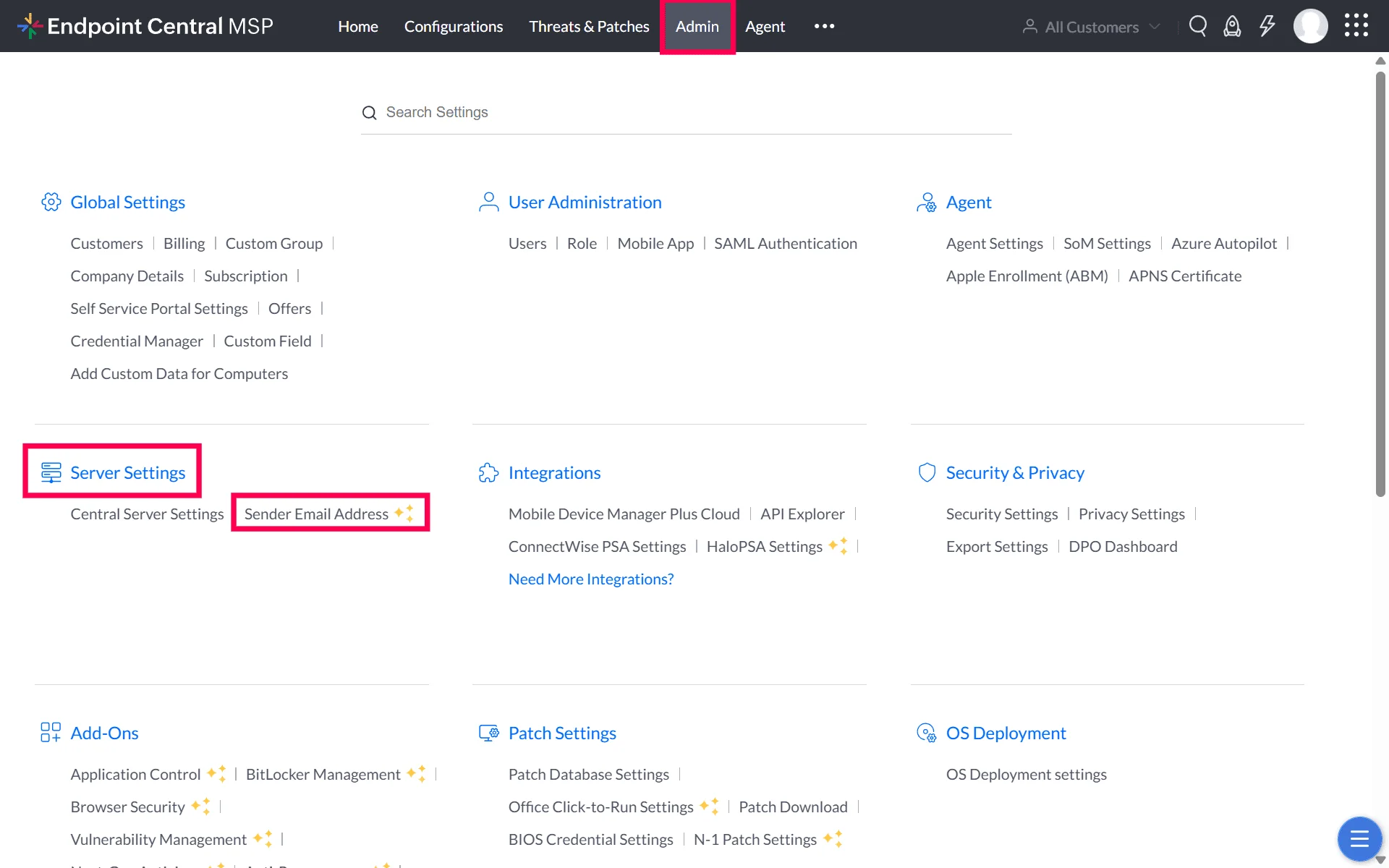Click the Add-Ons grid icon
The height and width of the screenshot is (868, 1389).
(x=51, y=733)
